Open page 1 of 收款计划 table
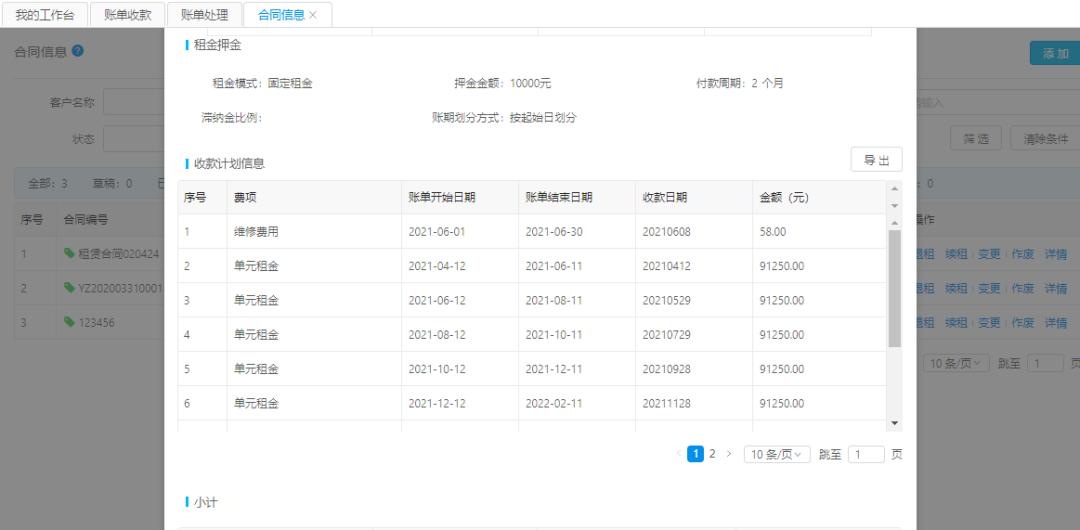This screenshot has height=530, width=1080. pyautogui.click(x=696, y=453)
